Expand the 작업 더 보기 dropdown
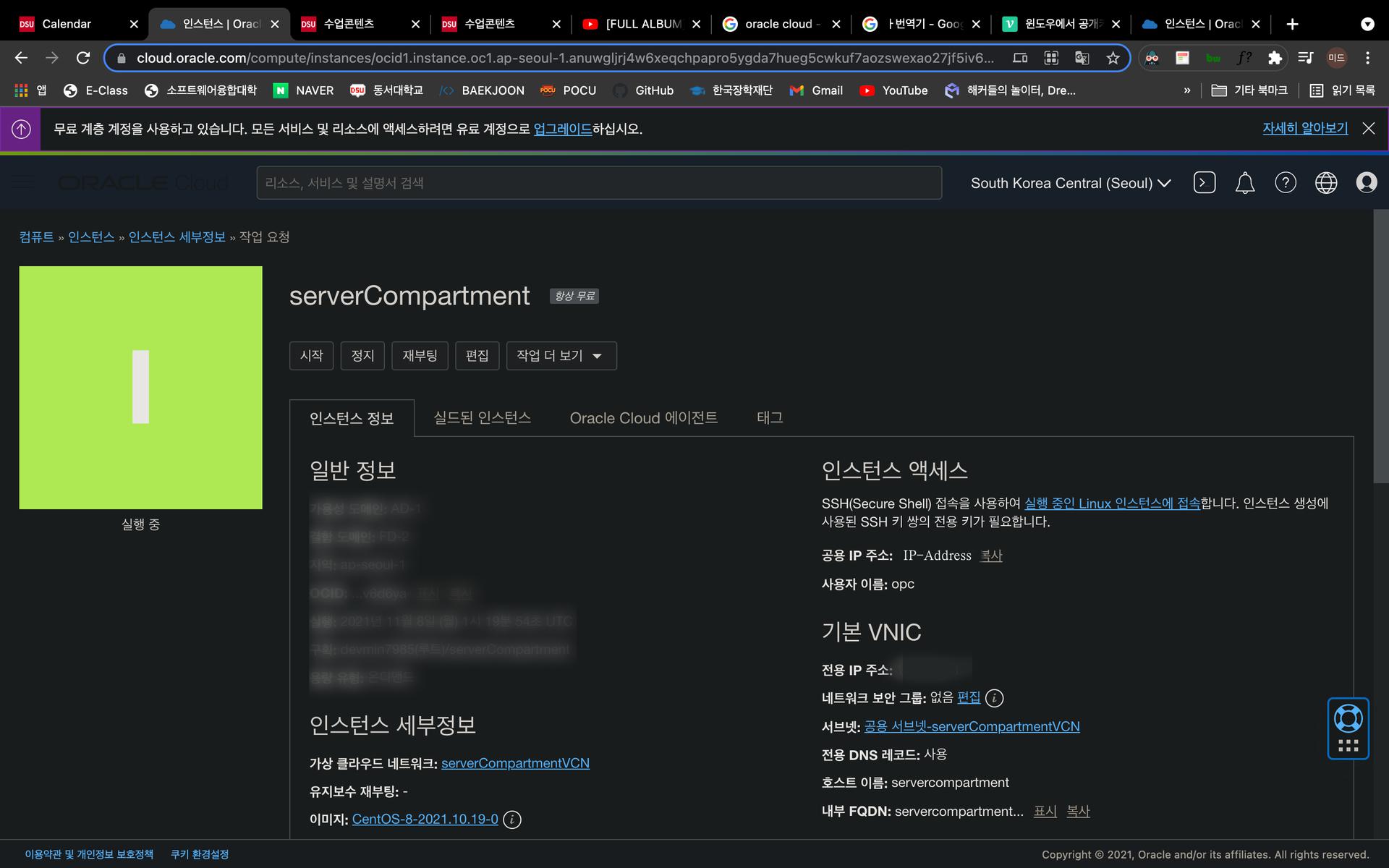Viewport: 1389px width, 868px height. [x=561, y=356]
